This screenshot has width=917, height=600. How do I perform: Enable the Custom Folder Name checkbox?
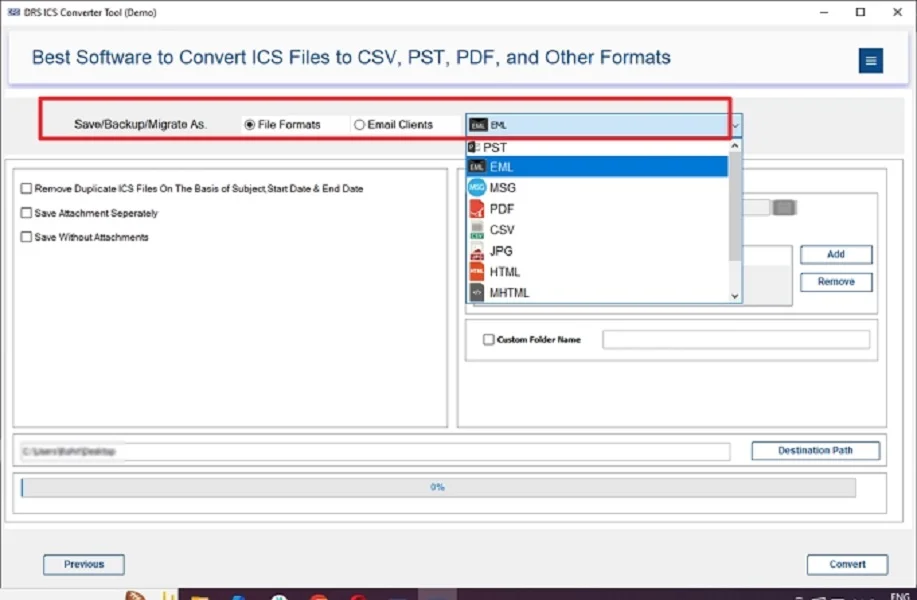[x=487, y=339]
